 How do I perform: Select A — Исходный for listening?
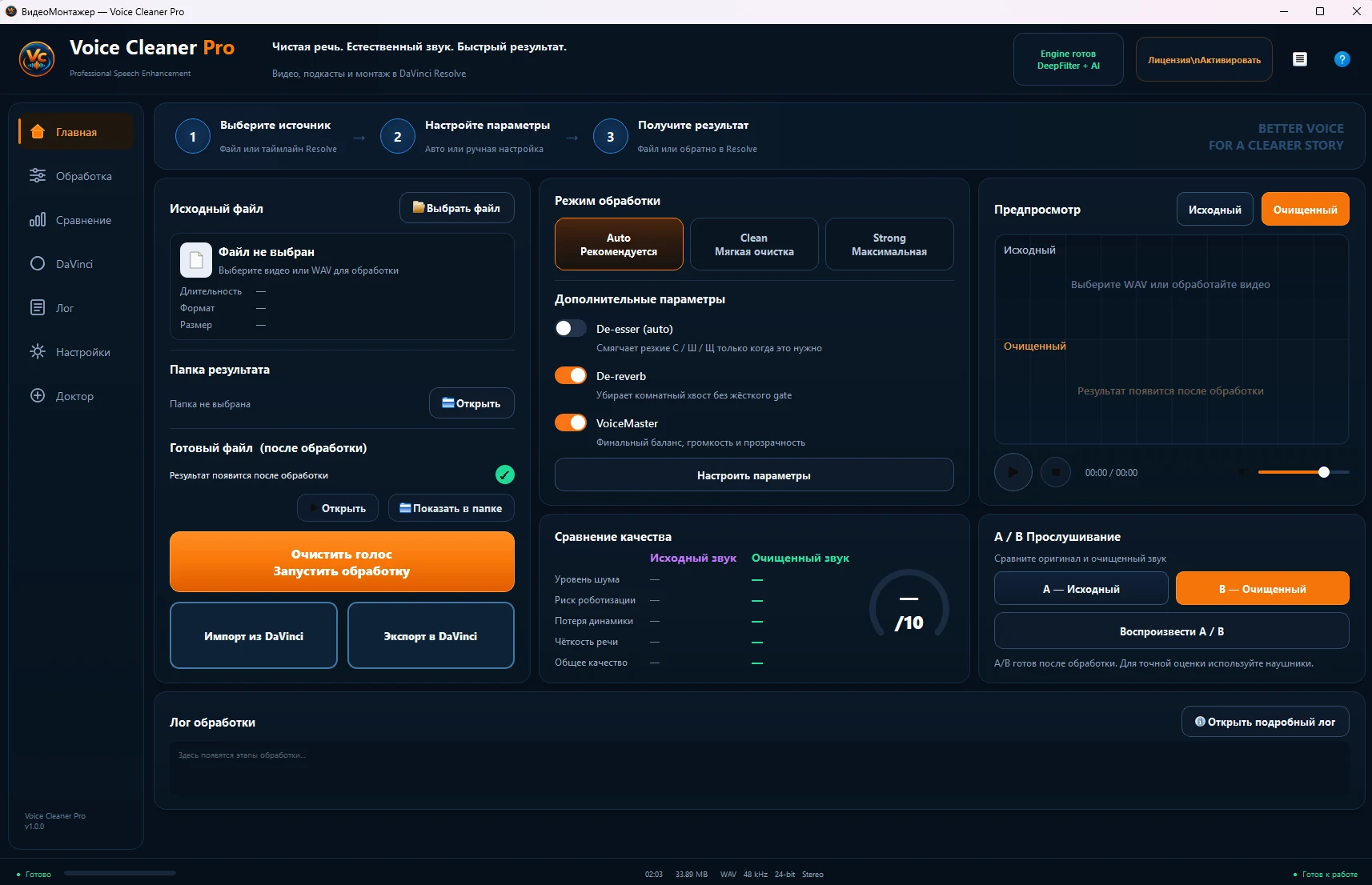click(1081, 589)
